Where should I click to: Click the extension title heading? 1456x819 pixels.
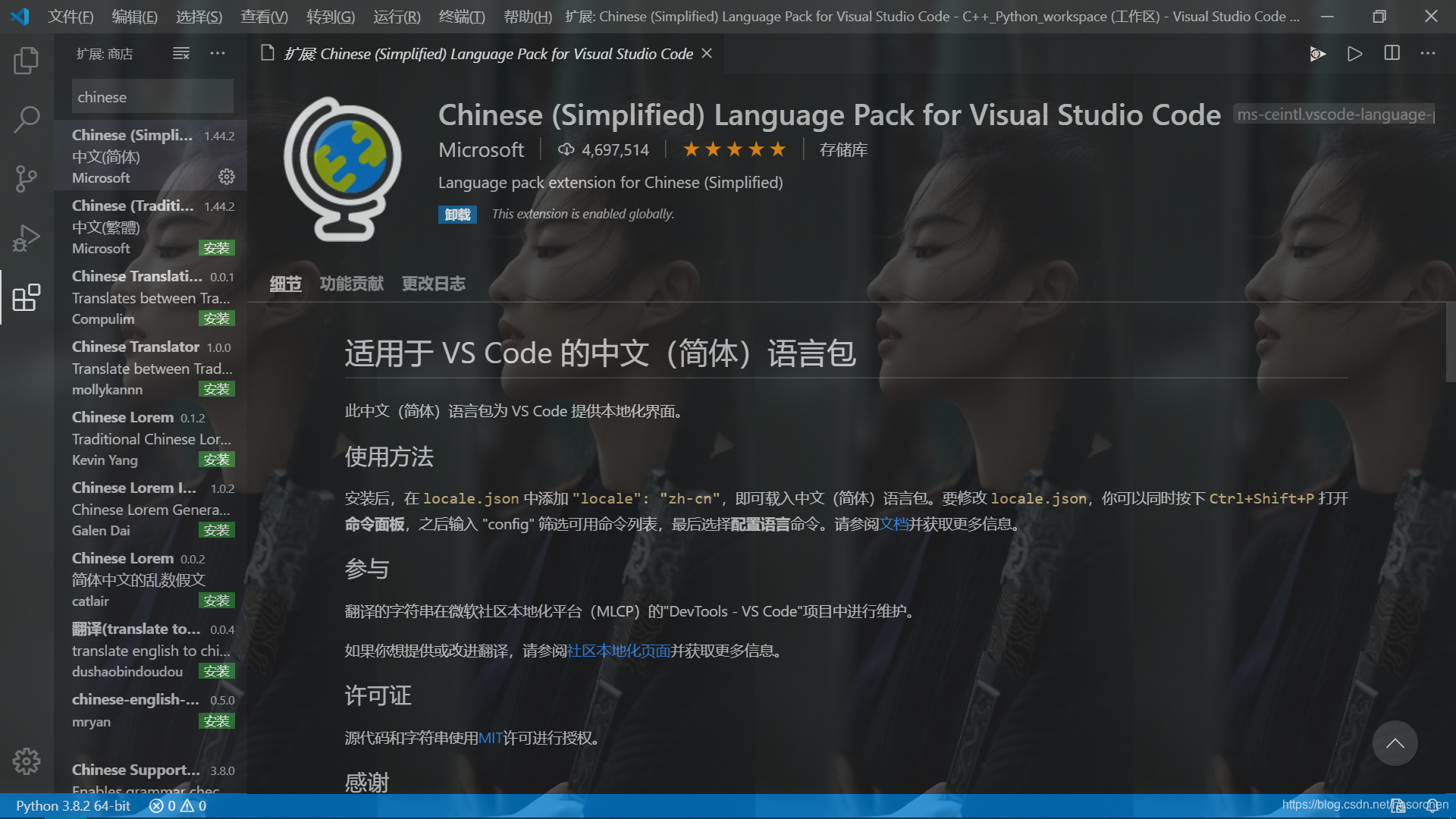coord(829,115)
